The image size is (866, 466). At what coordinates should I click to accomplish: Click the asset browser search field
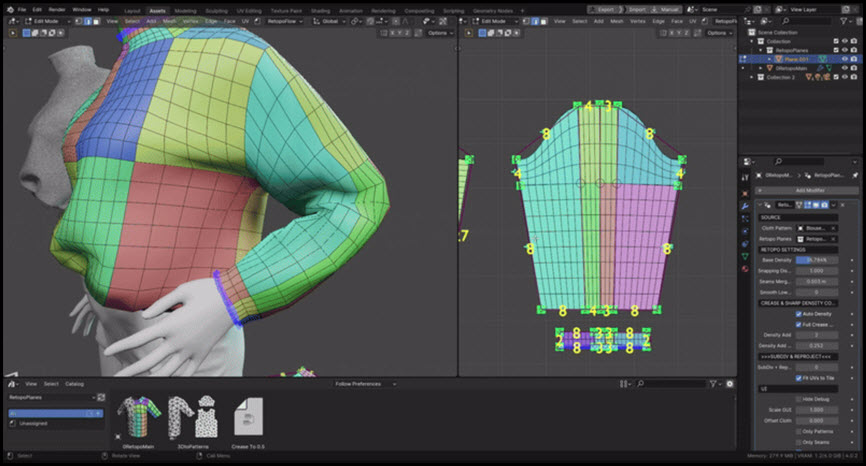pyautogui.click(x=672, y=384)
